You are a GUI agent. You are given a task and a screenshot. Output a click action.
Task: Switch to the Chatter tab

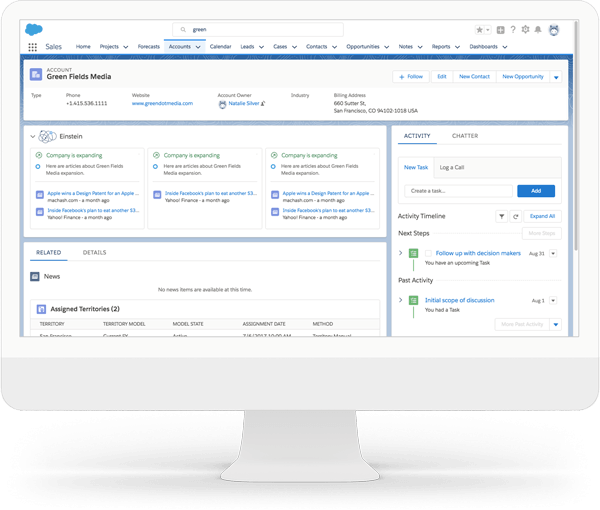click(x=465, y=136)
